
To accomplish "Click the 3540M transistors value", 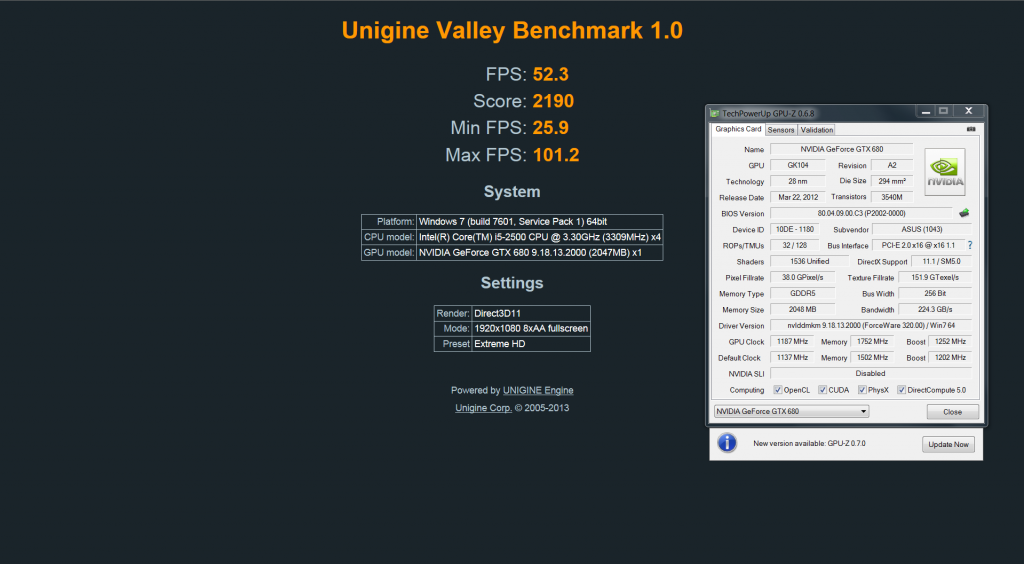I will tap(892, 197).
